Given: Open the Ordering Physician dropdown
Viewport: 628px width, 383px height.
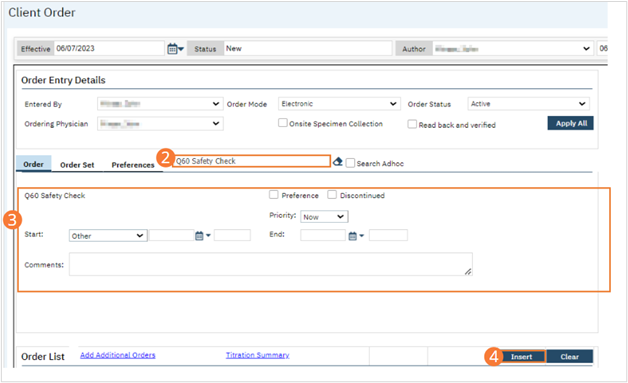Looking at the screenshot, I should [160, 123].
